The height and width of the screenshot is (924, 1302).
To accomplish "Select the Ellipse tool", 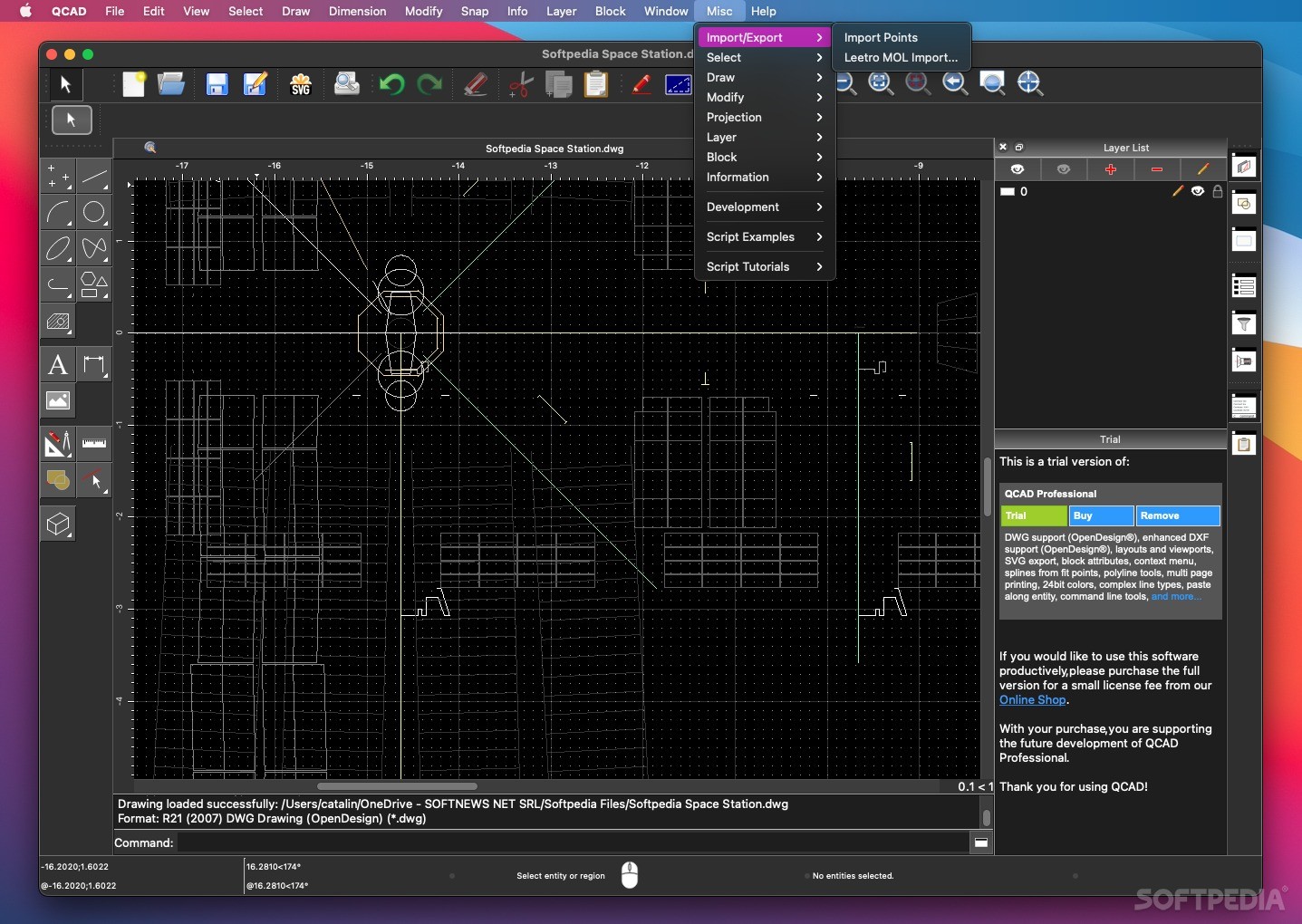I will (x=58, y=248).
